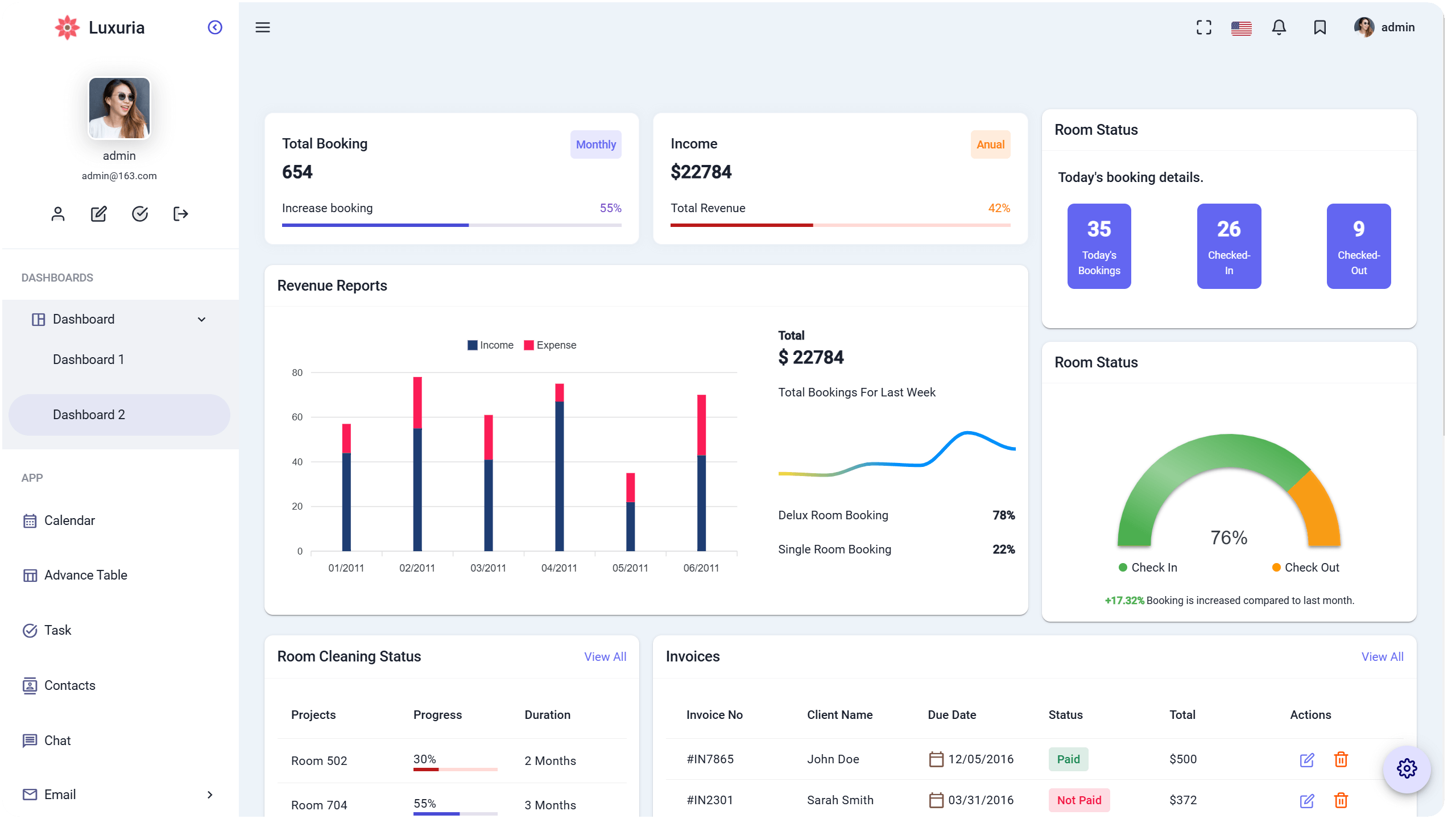Click View All on Room Cleaning Status
Screen dimensions: 1456x819
[605, 656]
